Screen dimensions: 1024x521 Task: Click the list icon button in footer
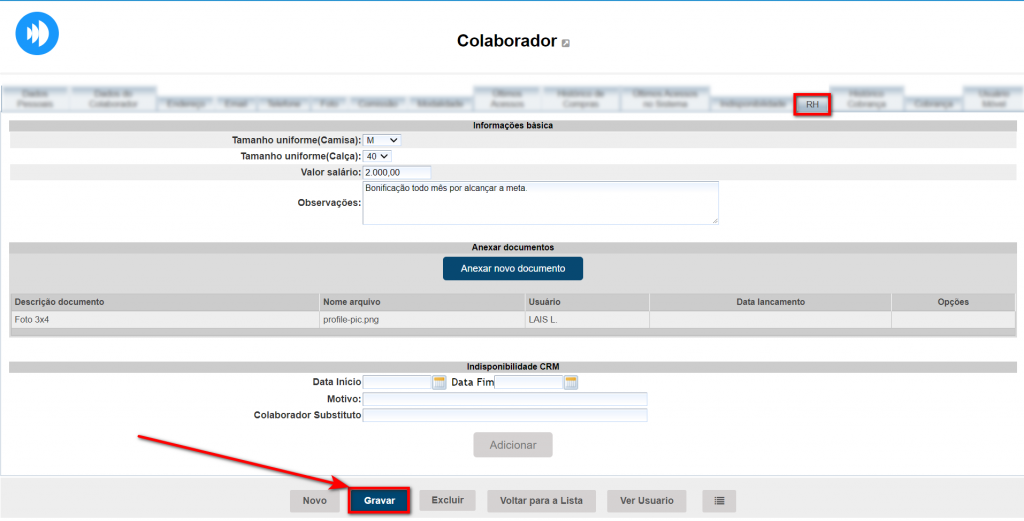pyautogui.click(x=719, y=500)
